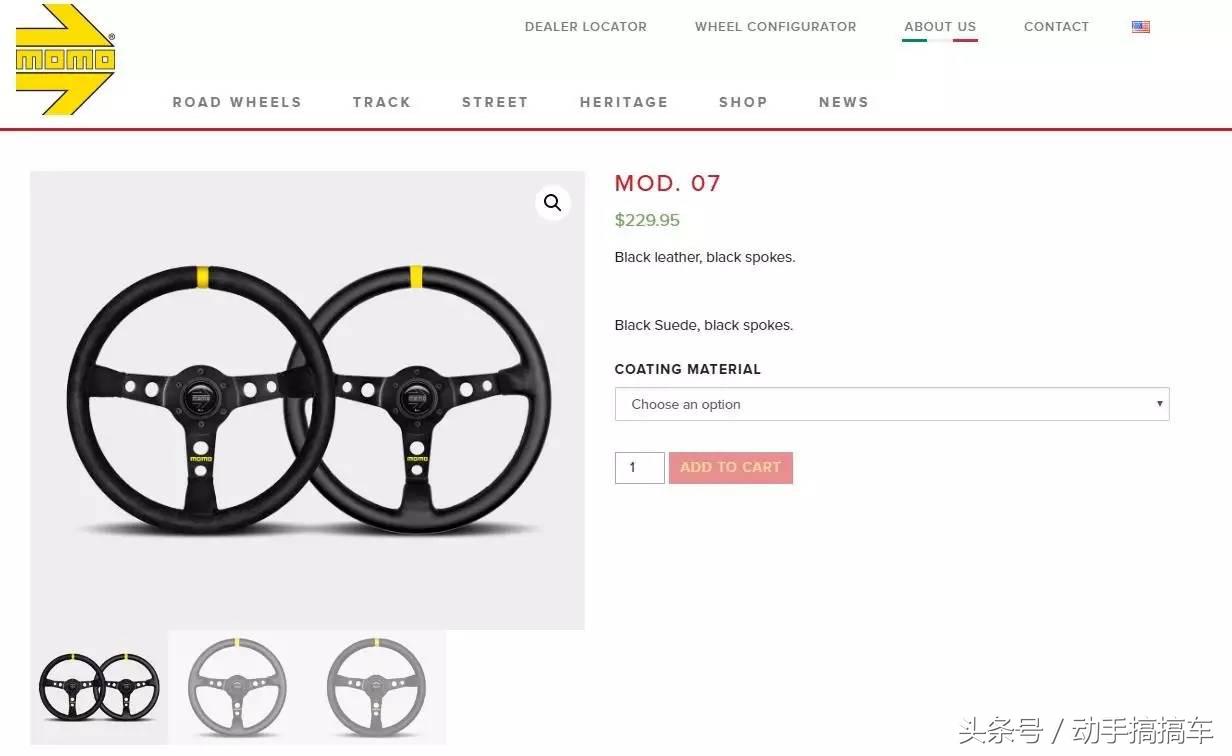The width and height of the screenshot is (1232, 756).
Task: Click the quantity input field
Action: [x=640, y=468]
